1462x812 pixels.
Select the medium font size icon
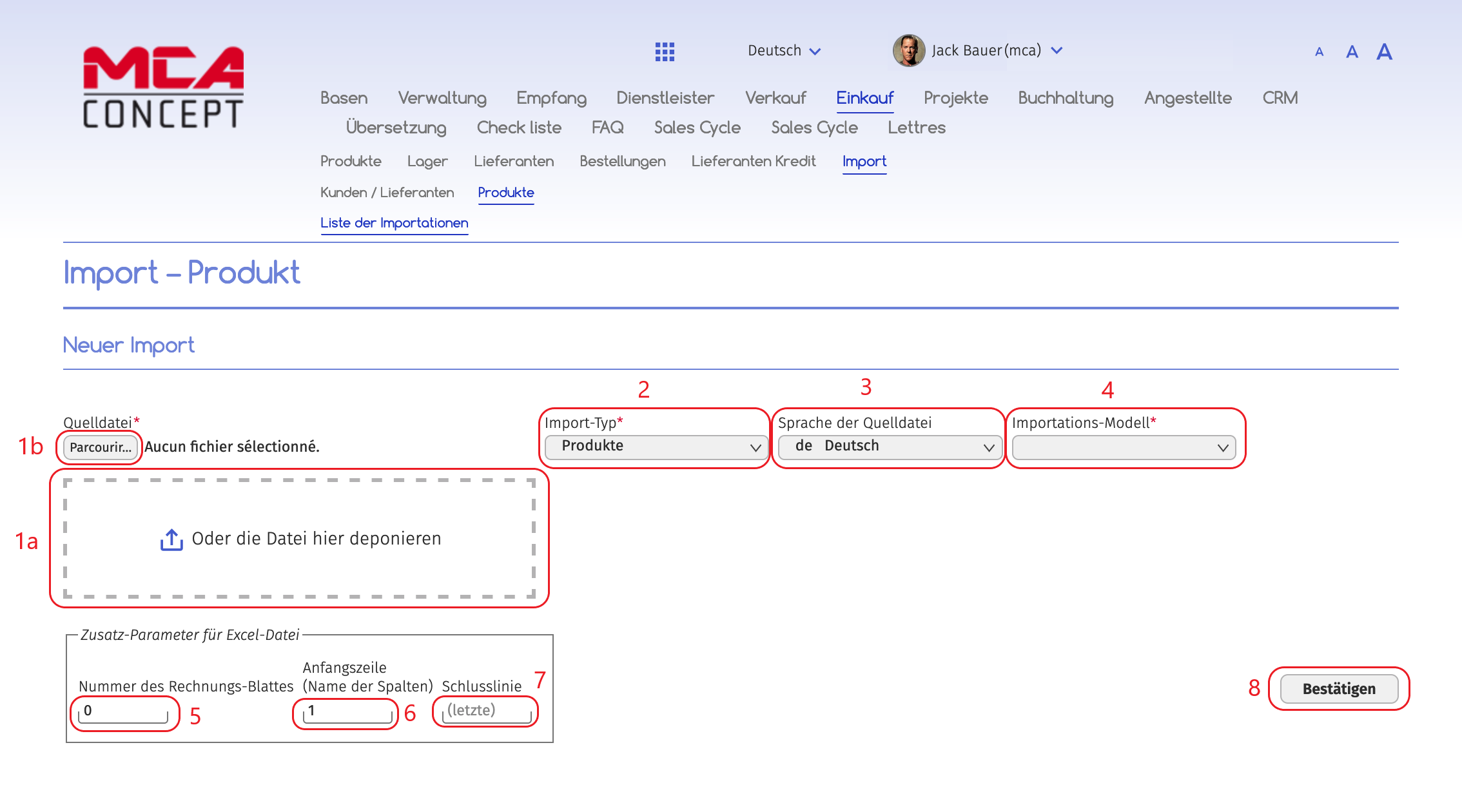[1351, 52]
